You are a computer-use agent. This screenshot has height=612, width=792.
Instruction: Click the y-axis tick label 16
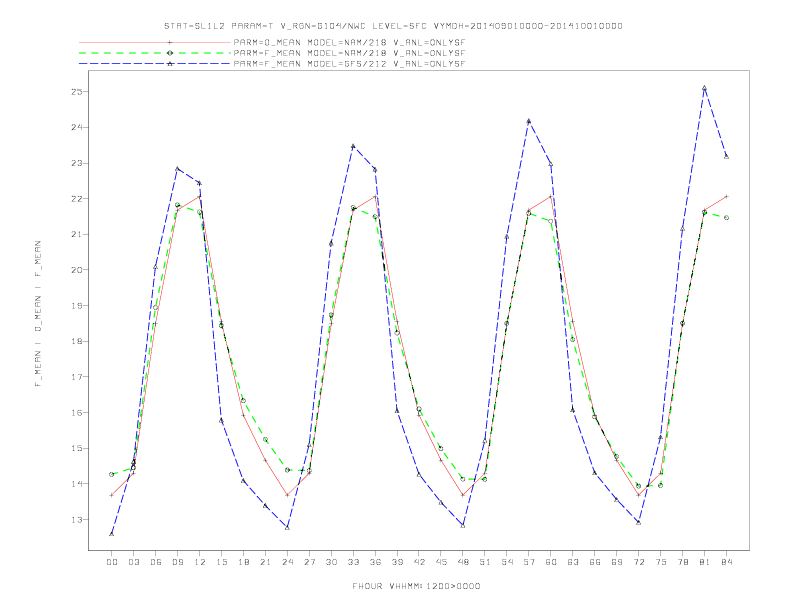pos(77,413)
